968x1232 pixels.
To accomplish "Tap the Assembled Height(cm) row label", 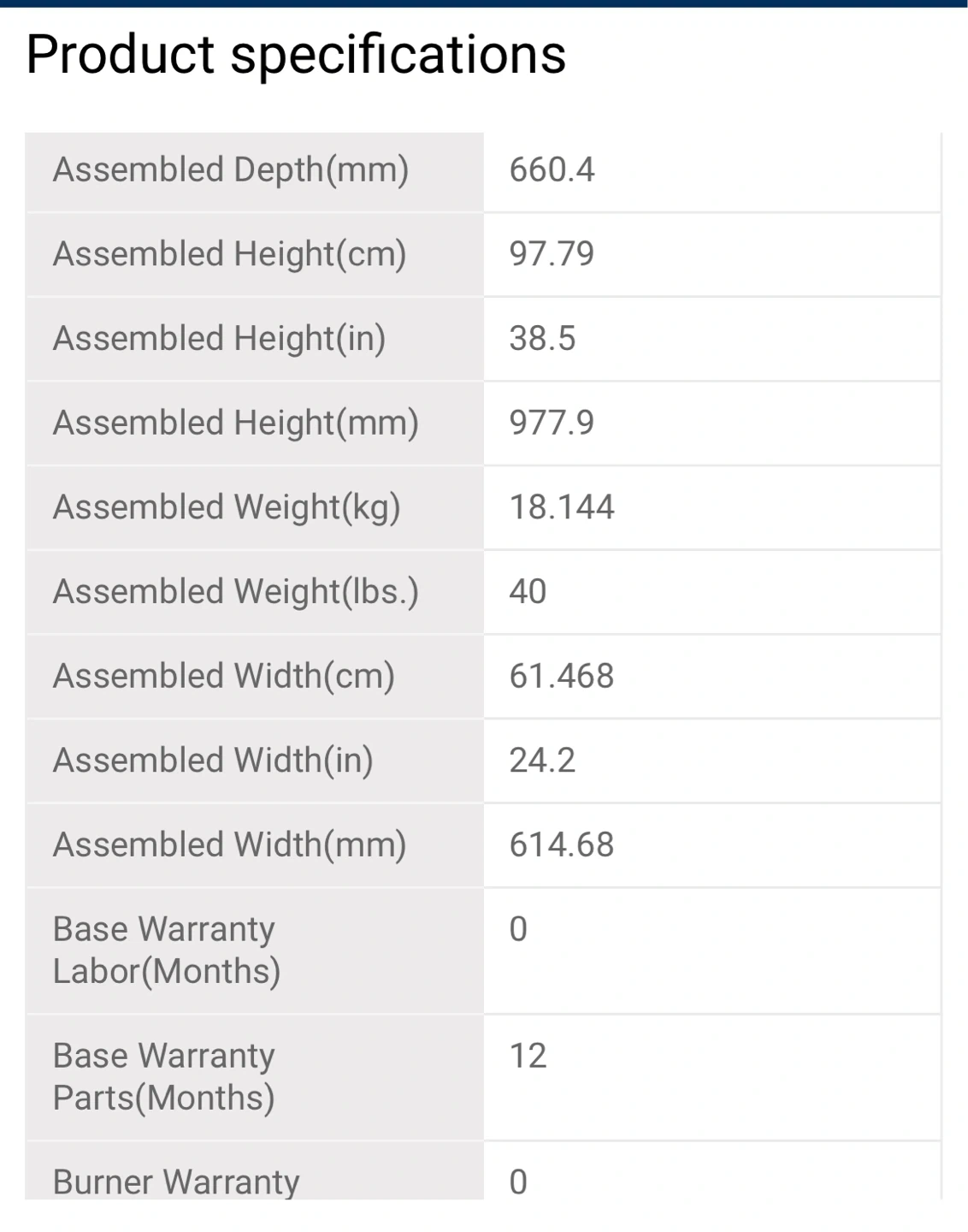I will 229,254.
